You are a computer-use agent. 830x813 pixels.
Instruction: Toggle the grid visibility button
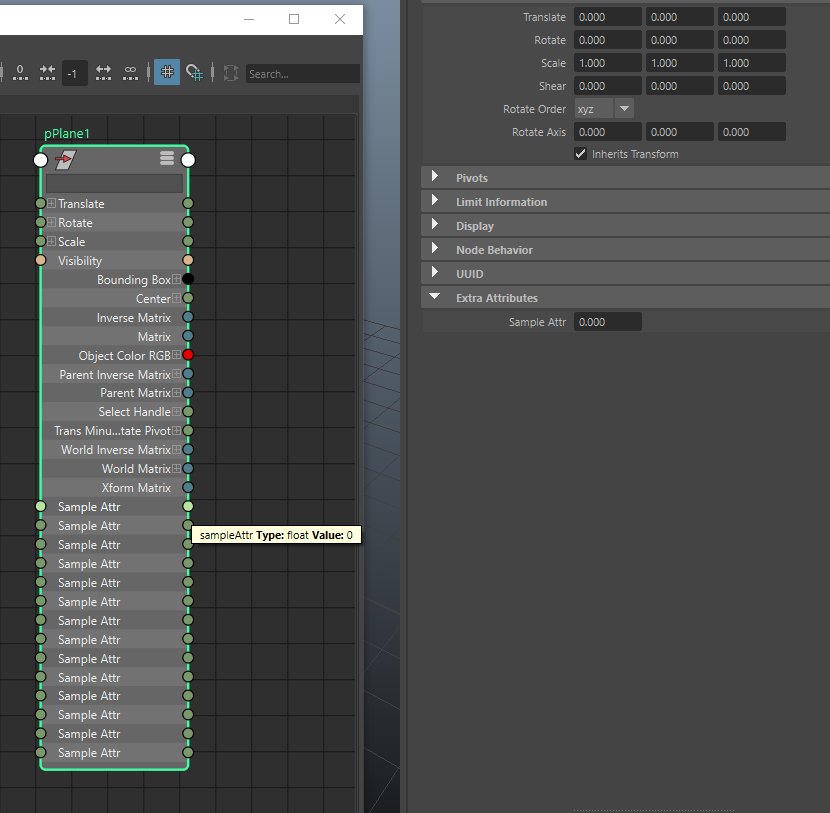(167, 72)
